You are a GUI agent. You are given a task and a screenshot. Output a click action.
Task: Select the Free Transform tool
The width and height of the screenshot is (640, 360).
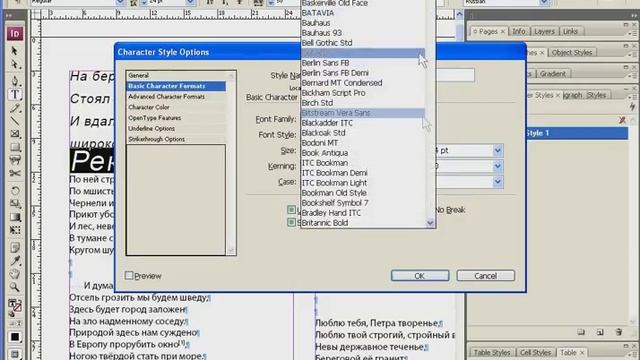point(15,230)
